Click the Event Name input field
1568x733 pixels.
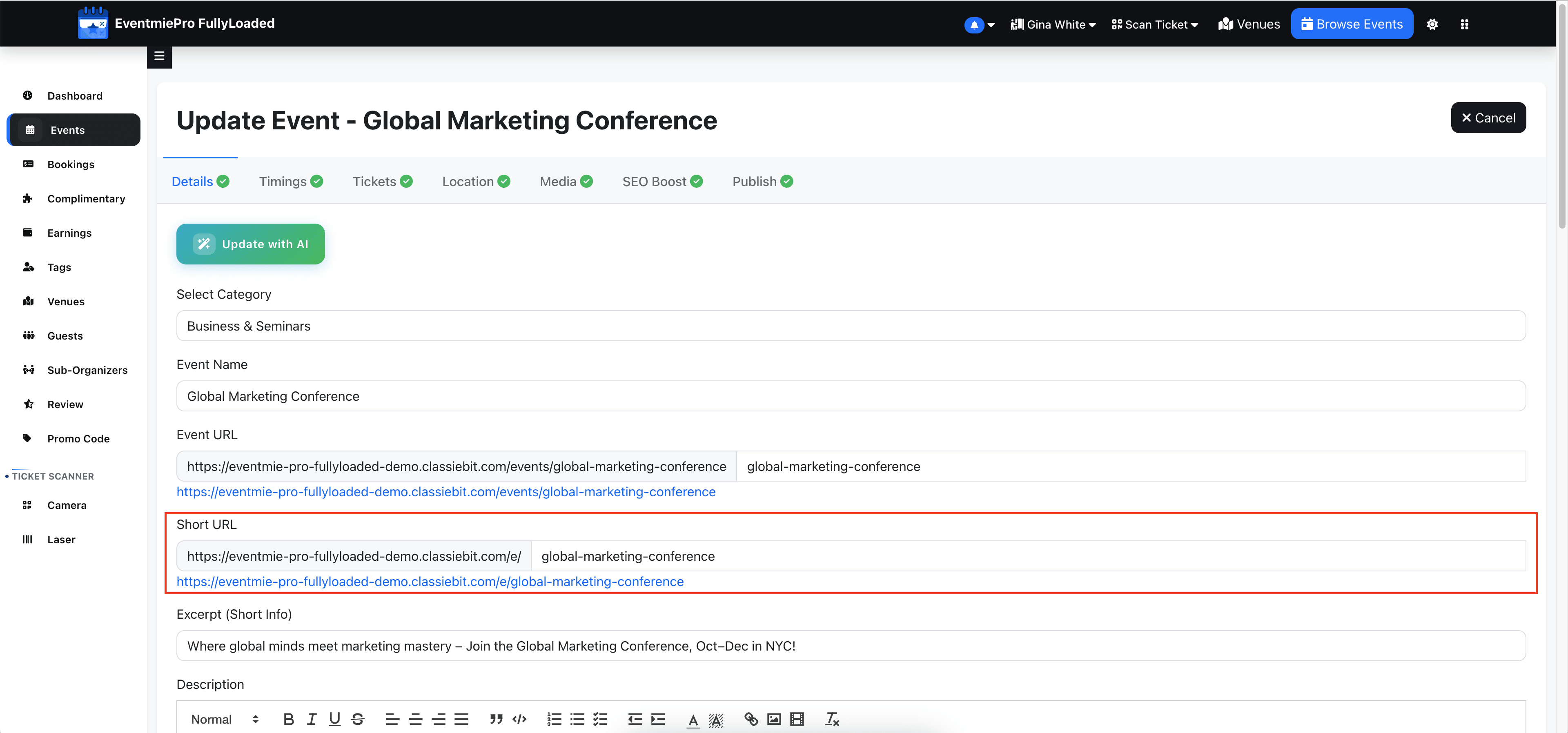(851, 396)
